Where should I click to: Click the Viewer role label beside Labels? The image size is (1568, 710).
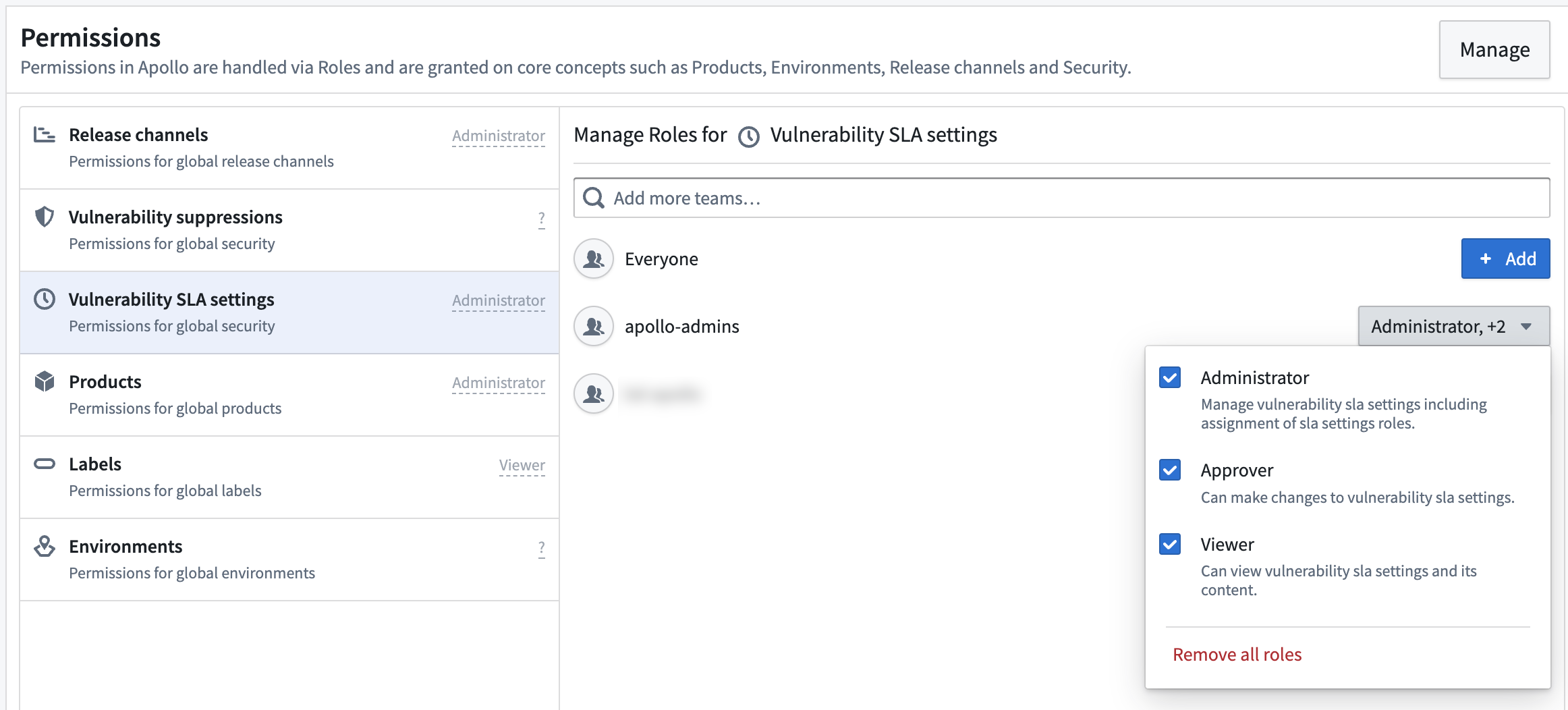tap(522, 465)
